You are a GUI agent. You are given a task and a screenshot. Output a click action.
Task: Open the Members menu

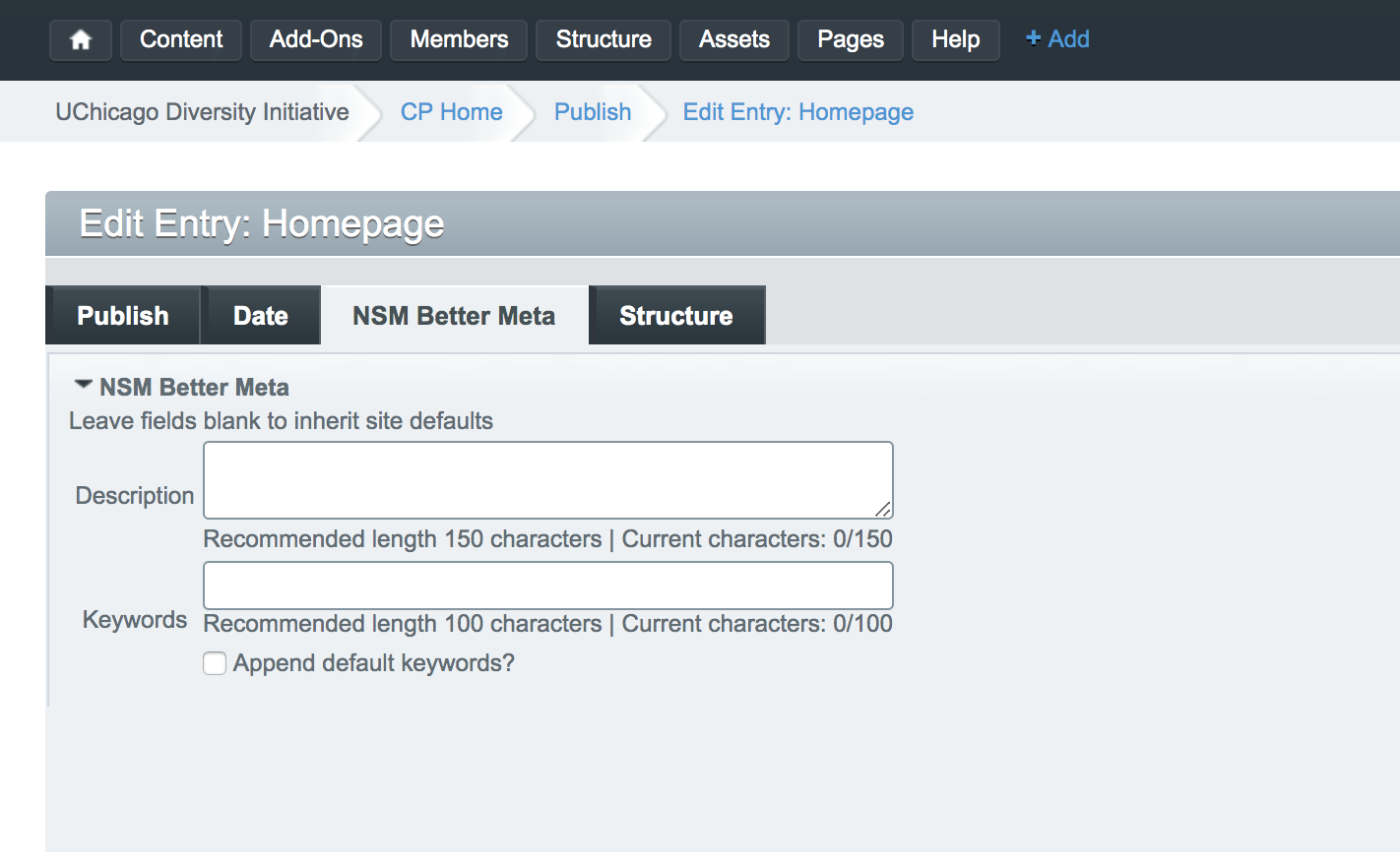click(x=459, y=40)
